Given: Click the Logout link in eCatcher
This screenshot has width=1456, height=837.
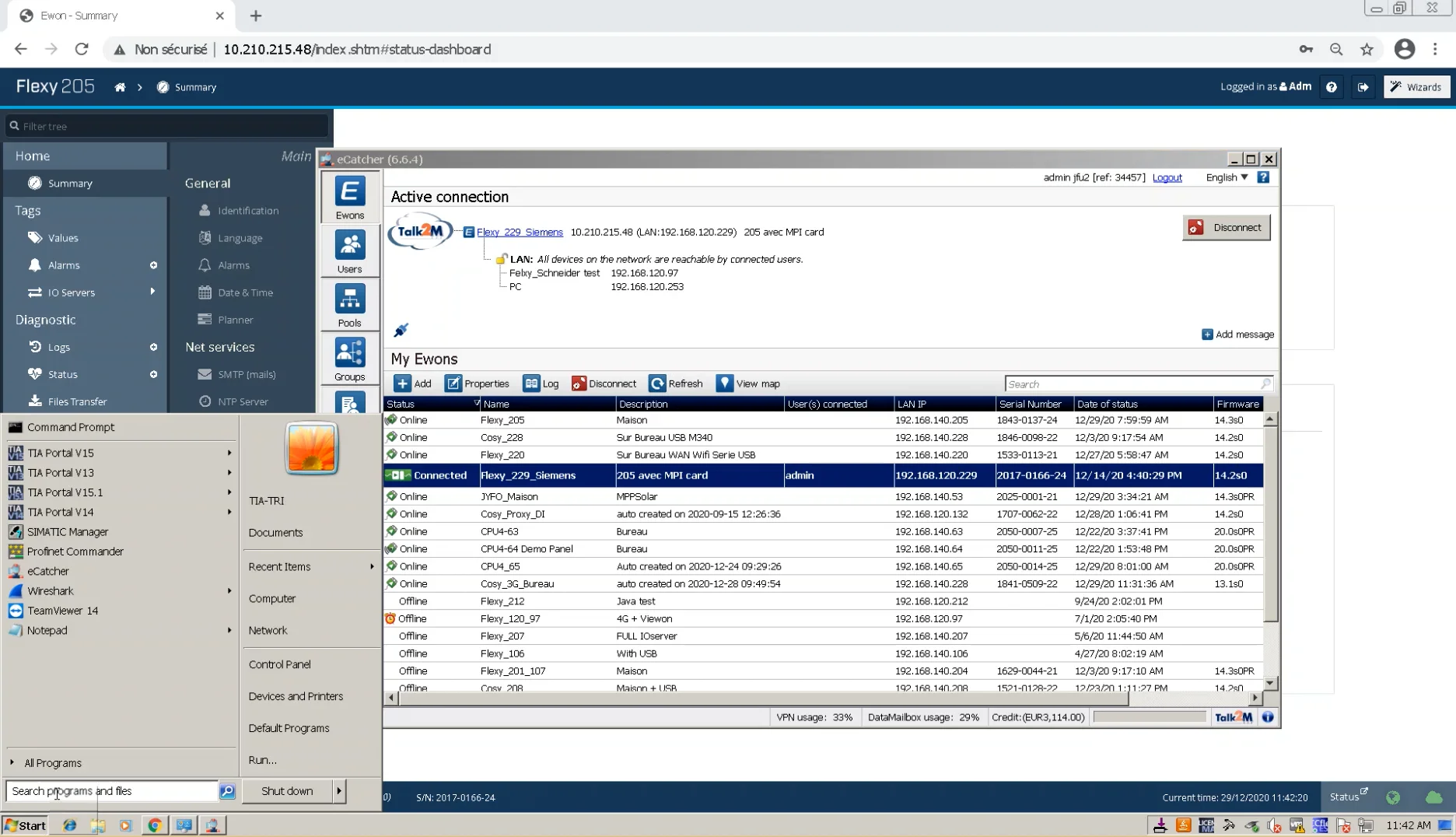Looking at the screenshot, I should 1167,177.
